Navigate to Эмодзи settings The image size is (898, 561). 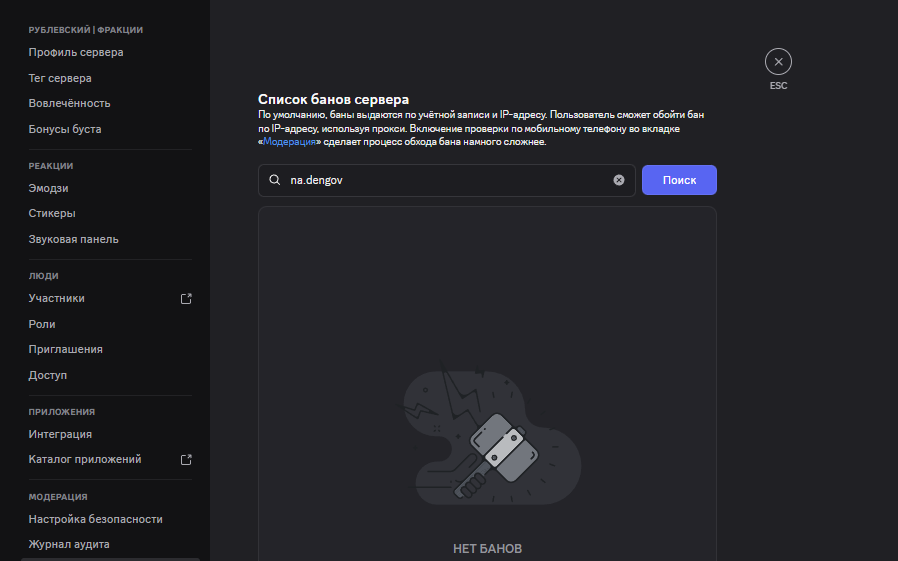pos(48,188)
